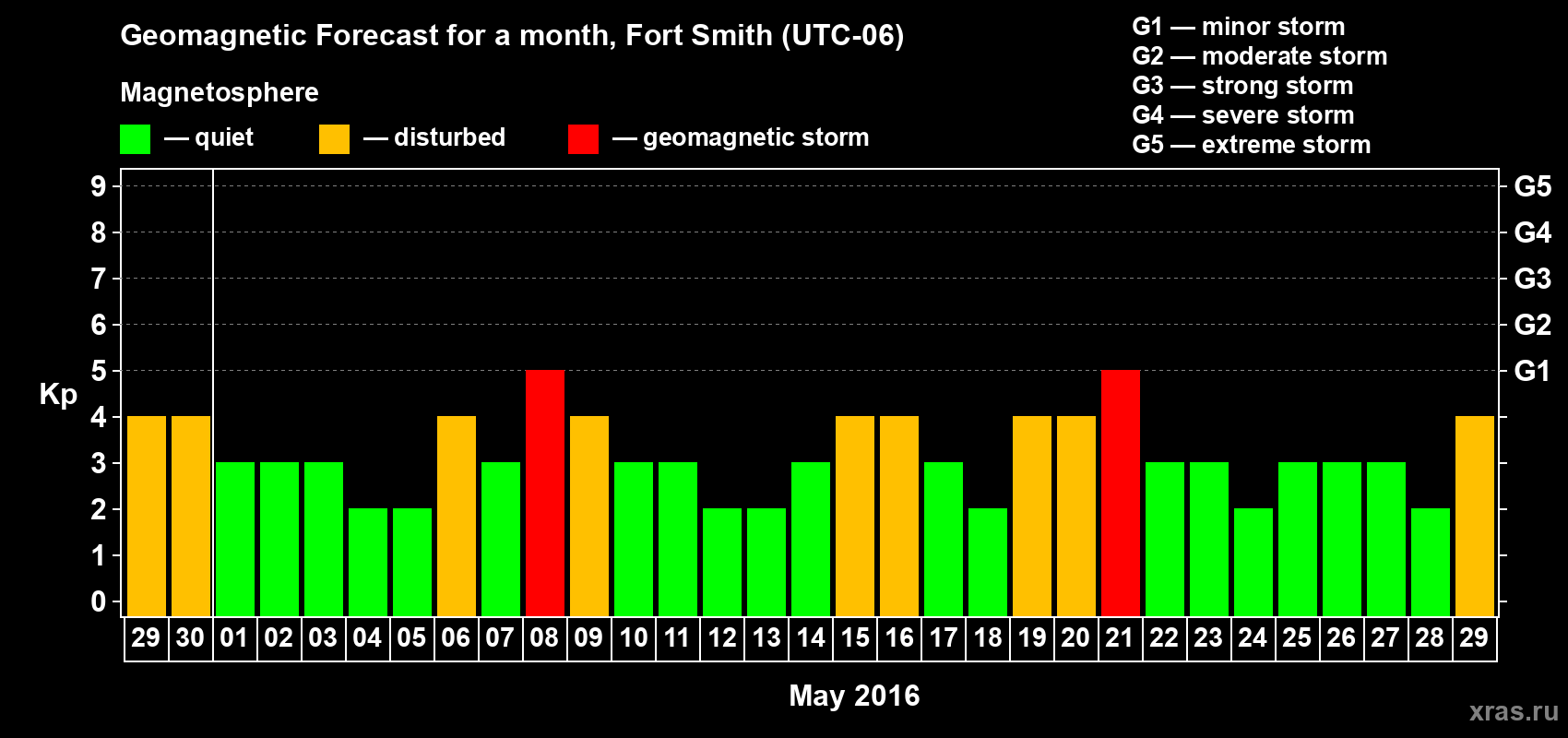The height and width of the screenshot is (738, 1568).
Task: Click the Kp value 9 tick label
Action: click(99, 186)
